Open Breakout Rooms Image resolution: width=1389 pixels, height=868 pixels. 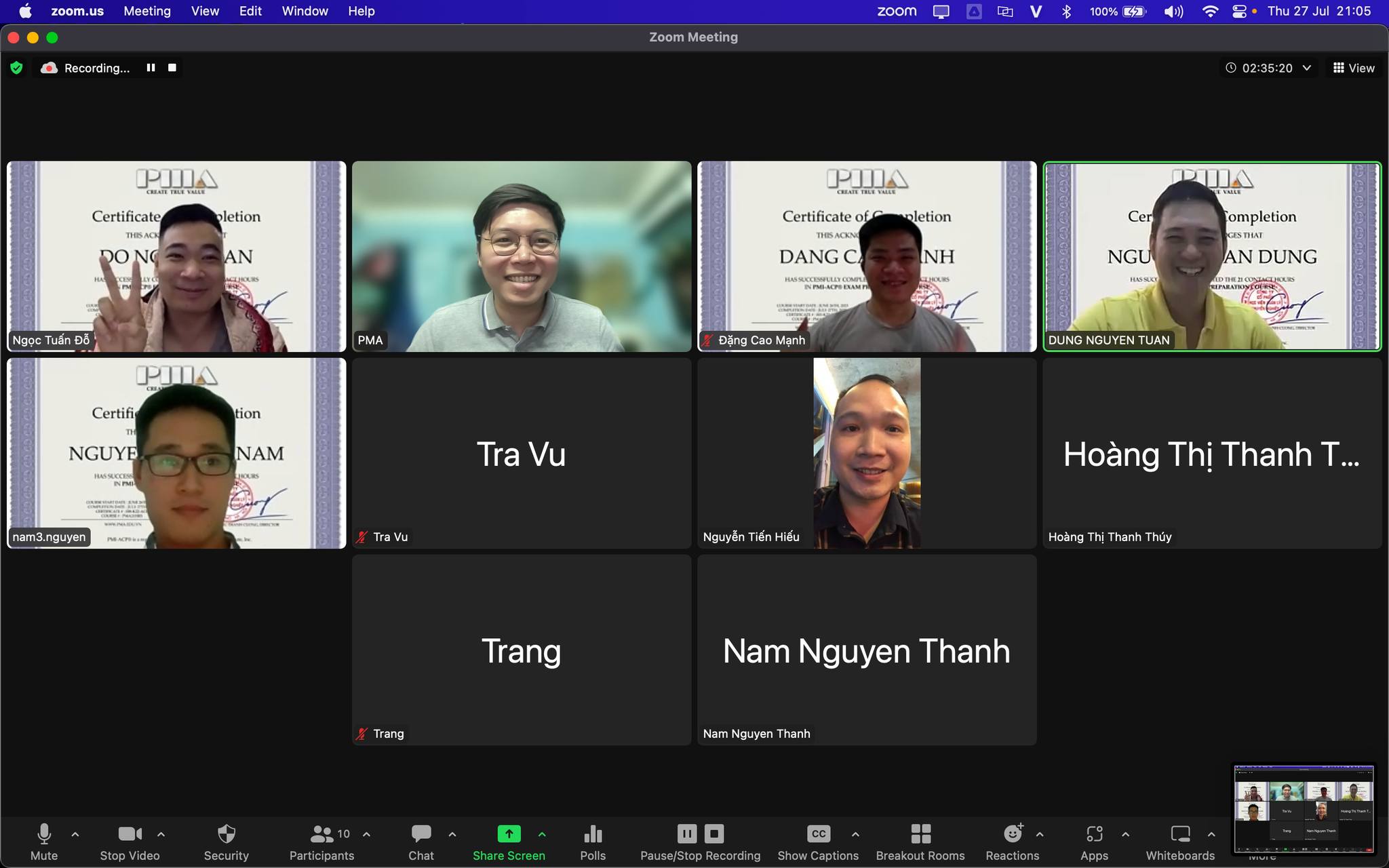(x=920, y=842)
